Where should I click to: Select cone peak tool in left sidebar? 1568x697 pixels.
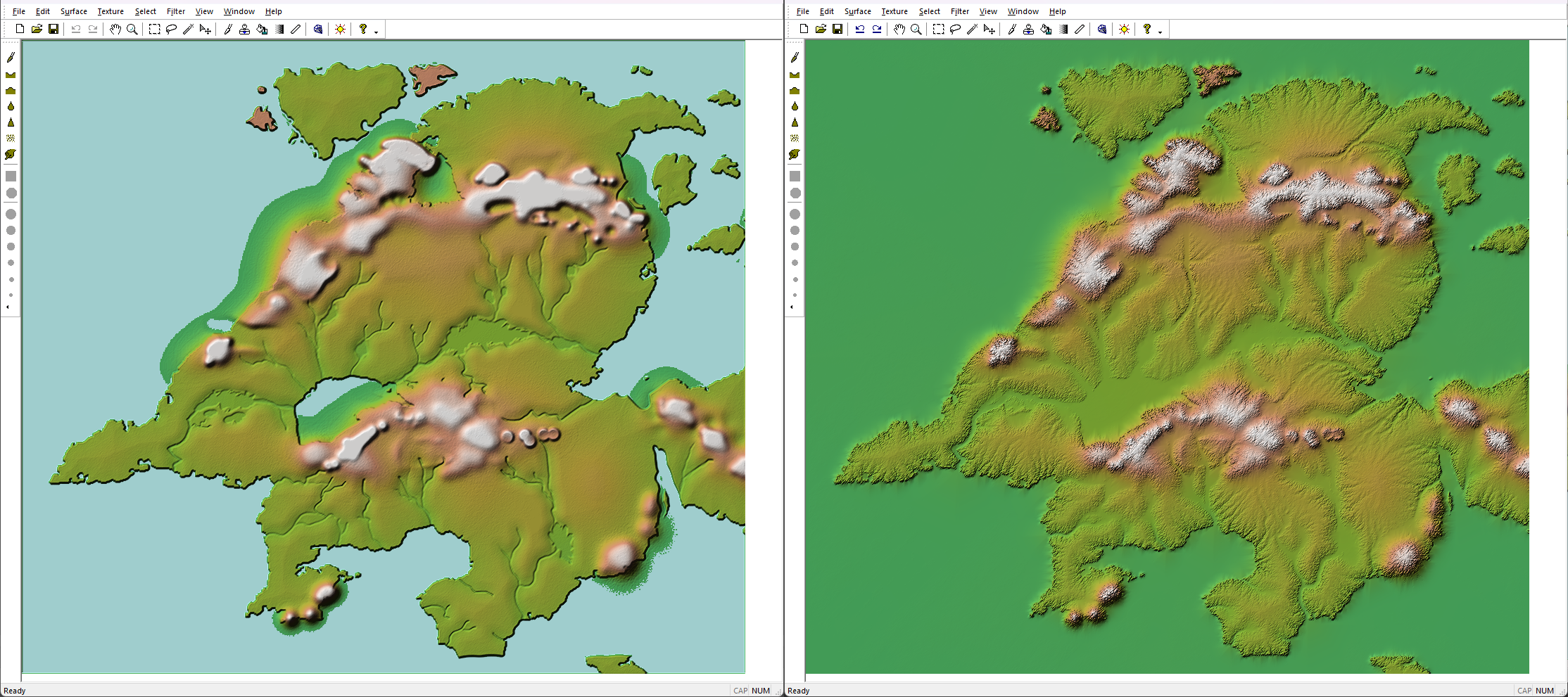[x=11, y=122]
